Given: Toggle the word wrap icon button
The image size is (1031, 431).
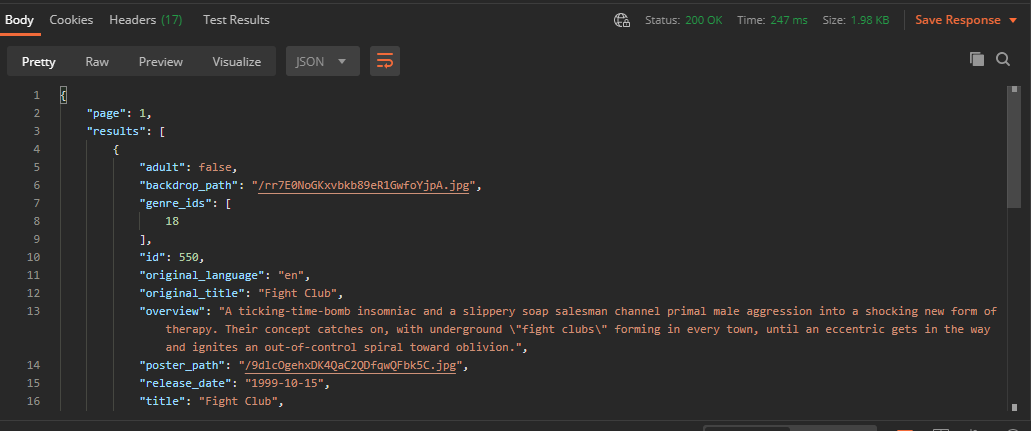Looking at the screenshot, I should (385, 61).
